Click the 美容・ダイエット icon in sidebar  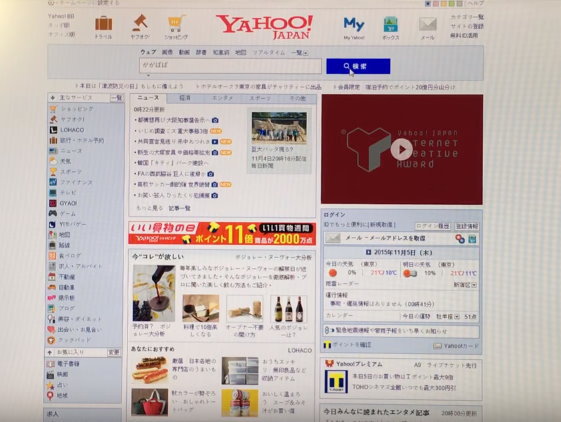click(52, 319)
